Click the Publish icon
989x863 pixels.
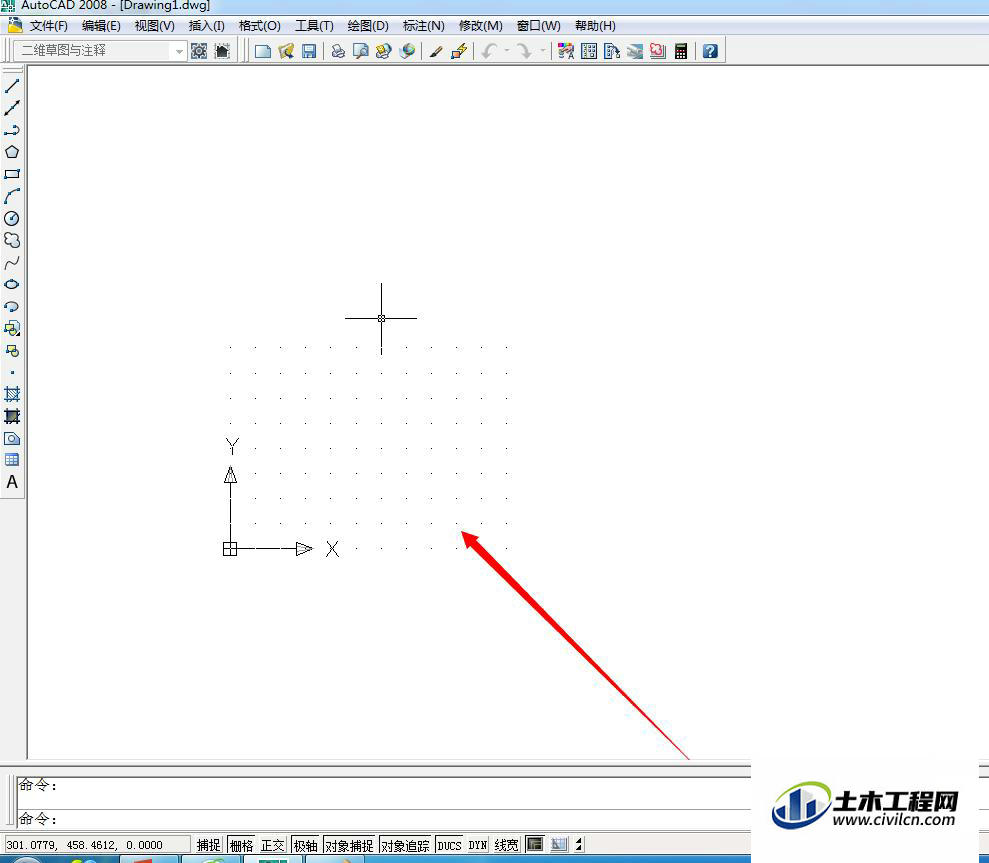point(383,51)
